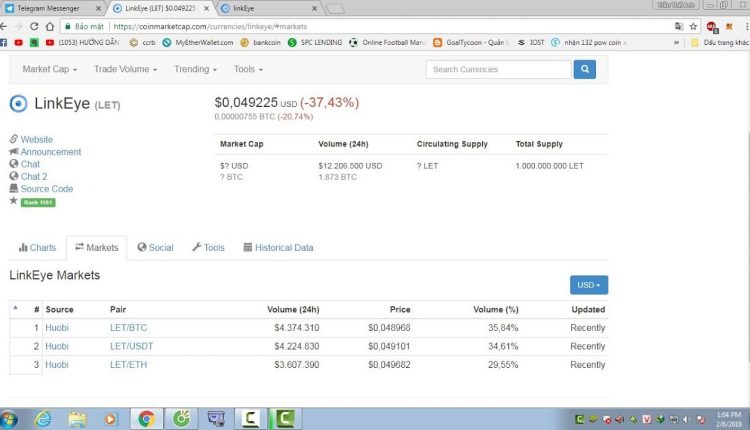Open the bankcoin bookmark
Image resolution: width=750 pixels, height=430 pixels.
pos(261,43)
